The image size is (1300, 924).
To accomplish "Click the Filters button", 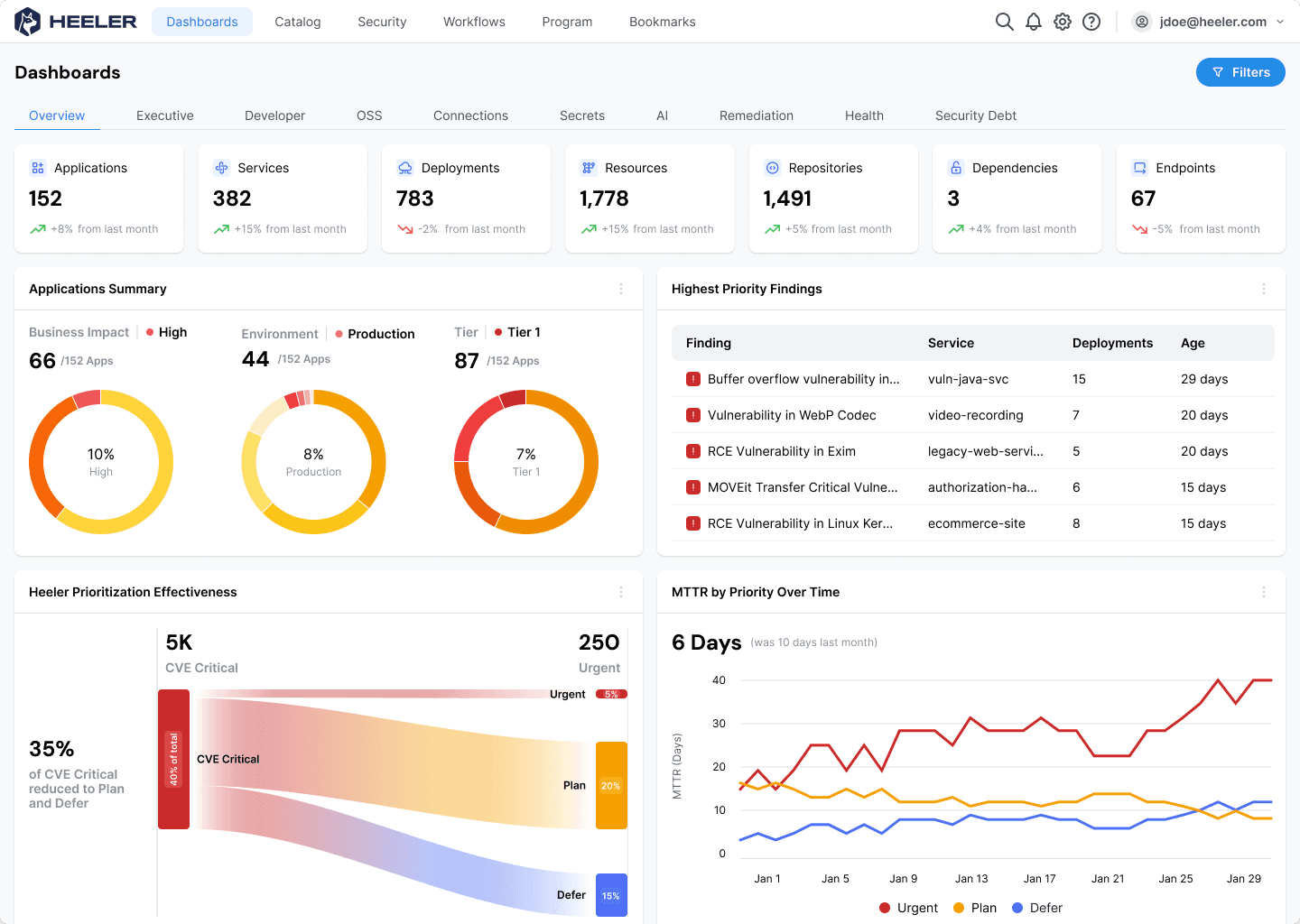I will [x=1240, y=72].
